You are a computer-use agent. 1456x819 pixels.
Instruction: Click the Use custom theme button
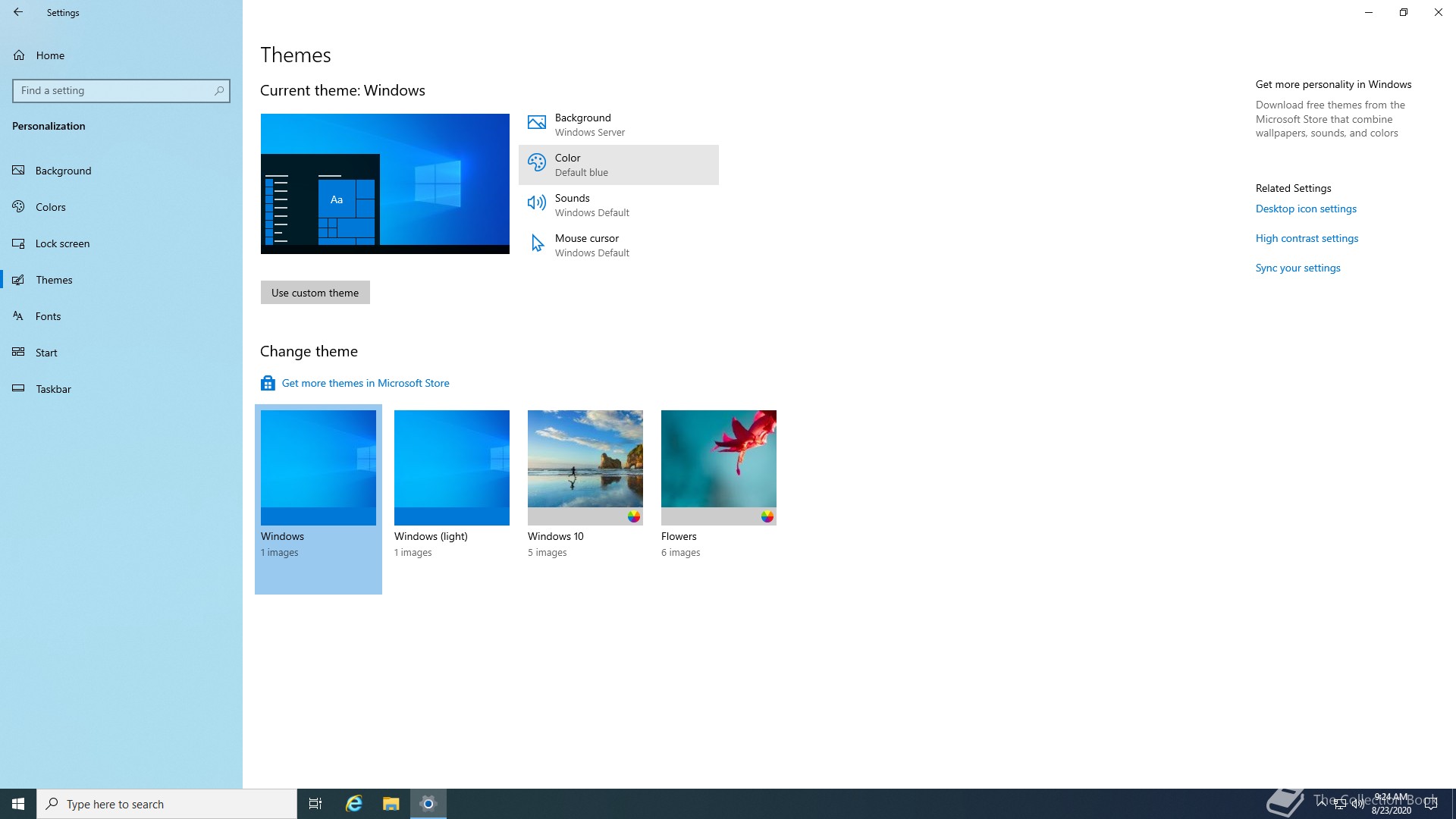click(x=315, y=293)
